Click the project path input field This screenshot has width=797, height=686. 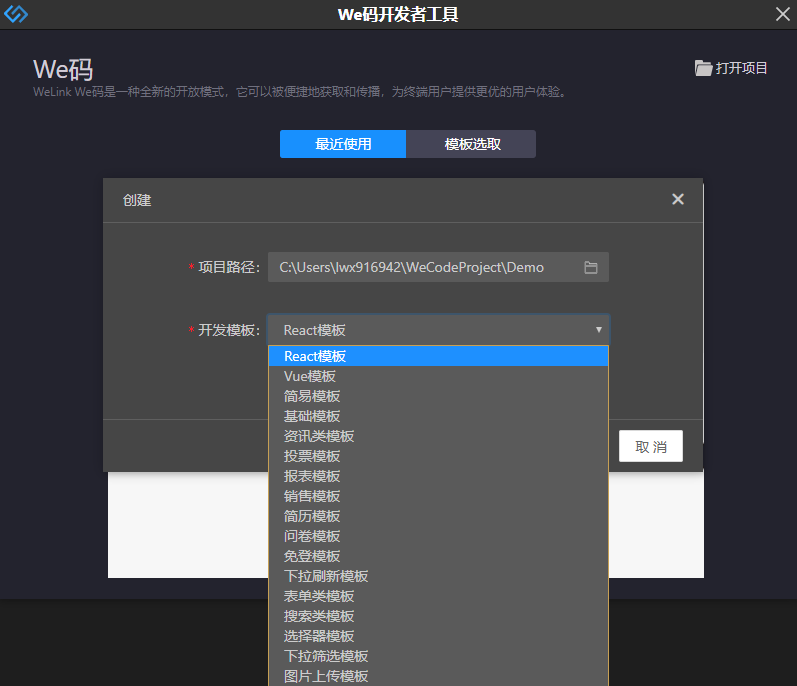[x=438, y=267]
